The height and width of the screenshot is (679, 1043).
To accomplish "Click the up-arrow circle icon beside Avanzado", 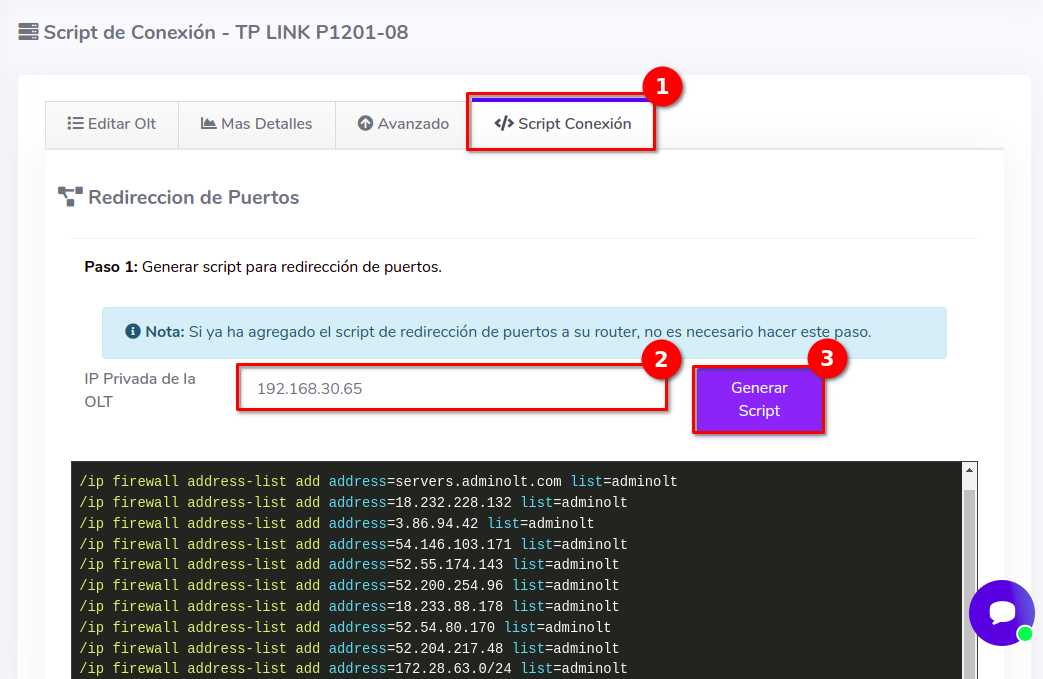I will point(365,124).
